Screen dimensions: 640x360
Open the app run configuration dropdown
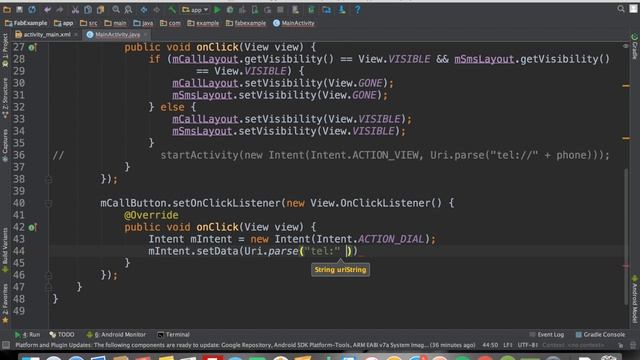click(195, 9)
